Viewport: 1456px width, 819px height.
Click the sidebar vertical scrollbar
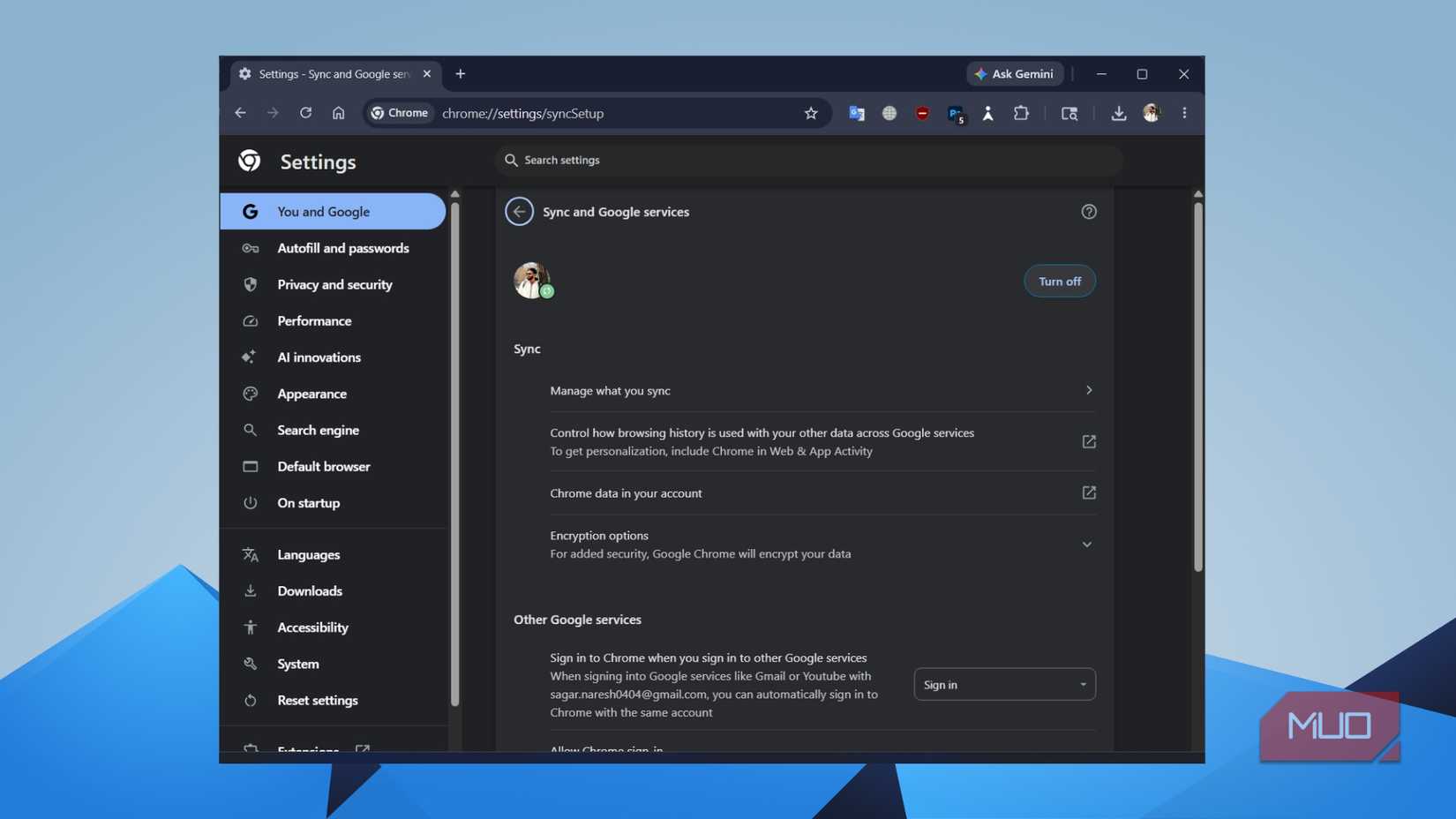coord(455,454)
